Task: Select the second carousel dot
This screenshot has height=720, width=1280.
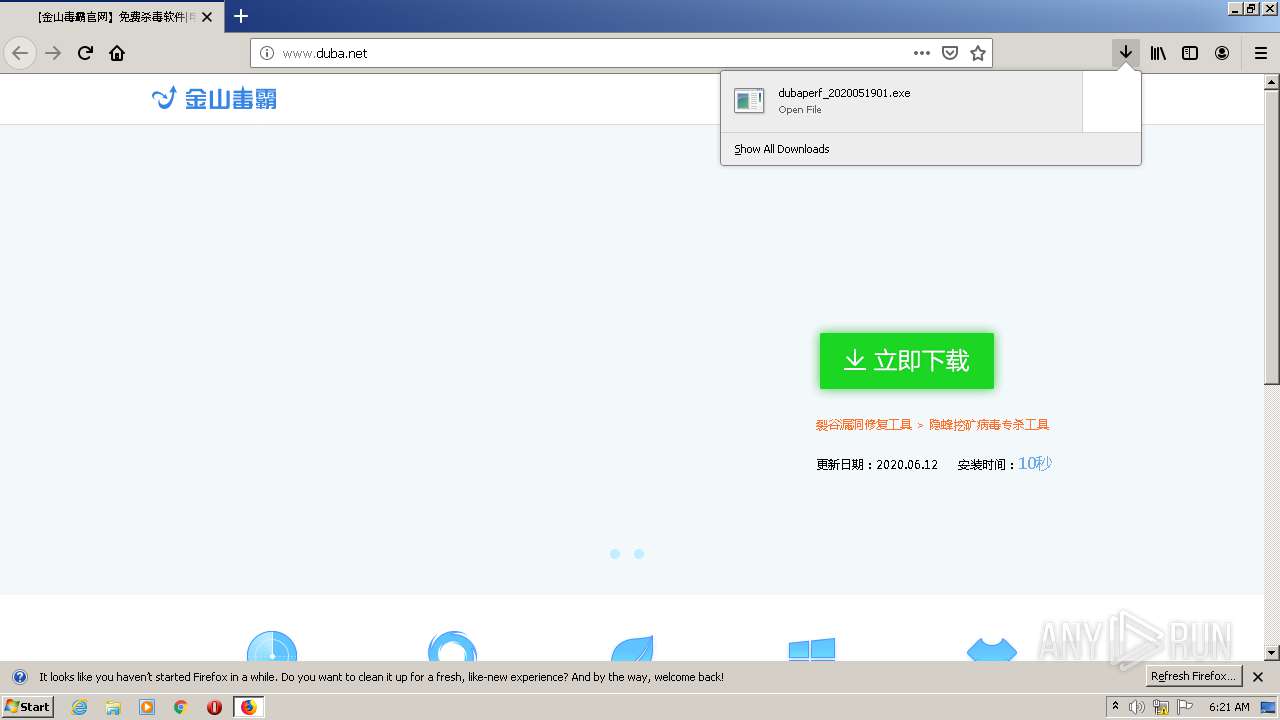Action: [x=639, y=554]
